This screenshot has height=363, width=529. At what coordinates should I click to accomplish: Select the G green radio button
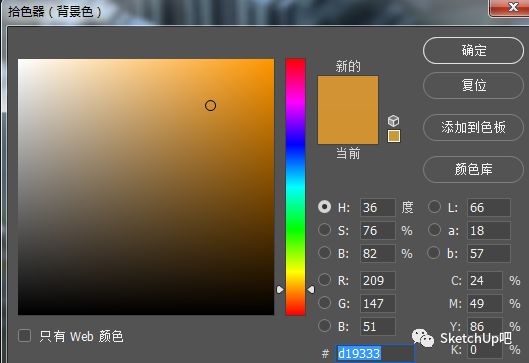[325, 303]
